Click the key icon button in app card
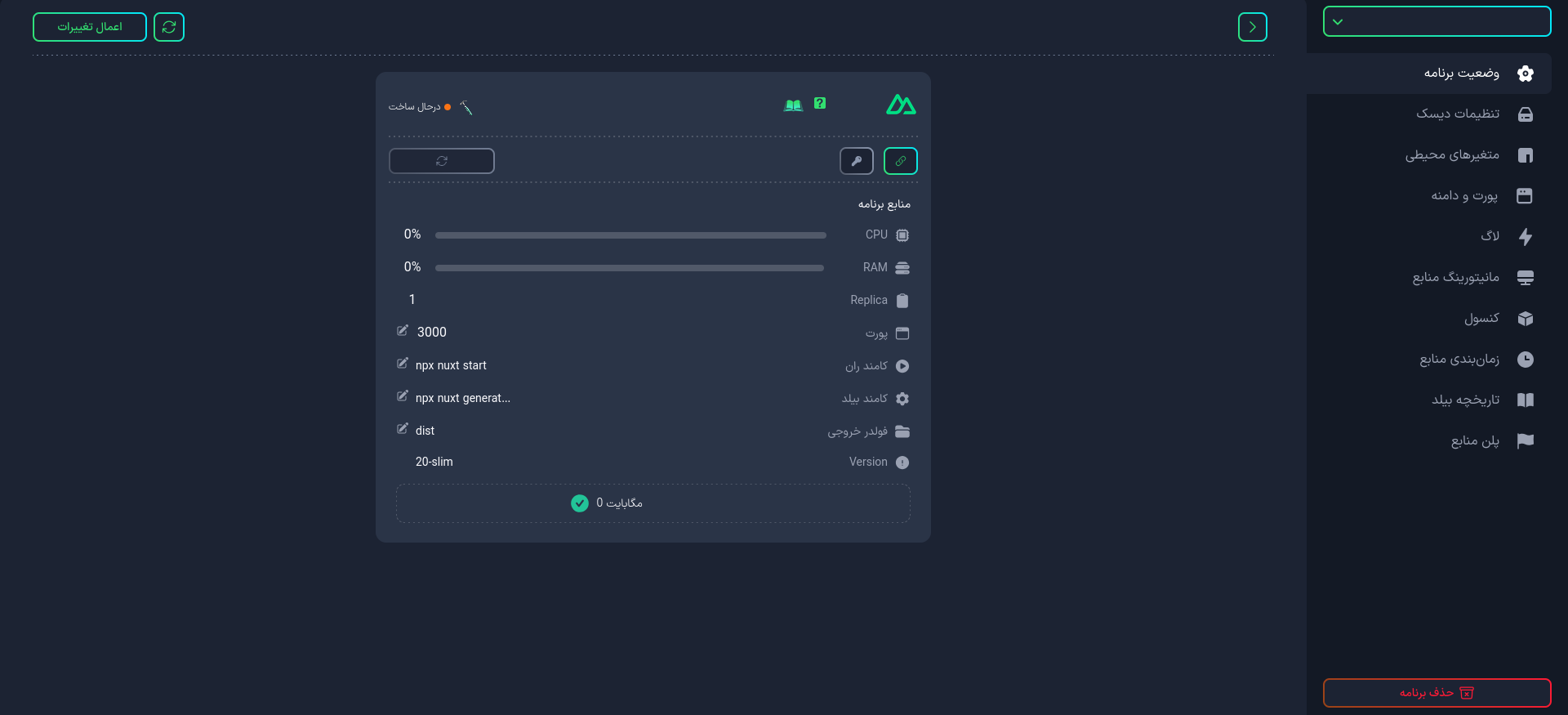 tap(856, 161)
